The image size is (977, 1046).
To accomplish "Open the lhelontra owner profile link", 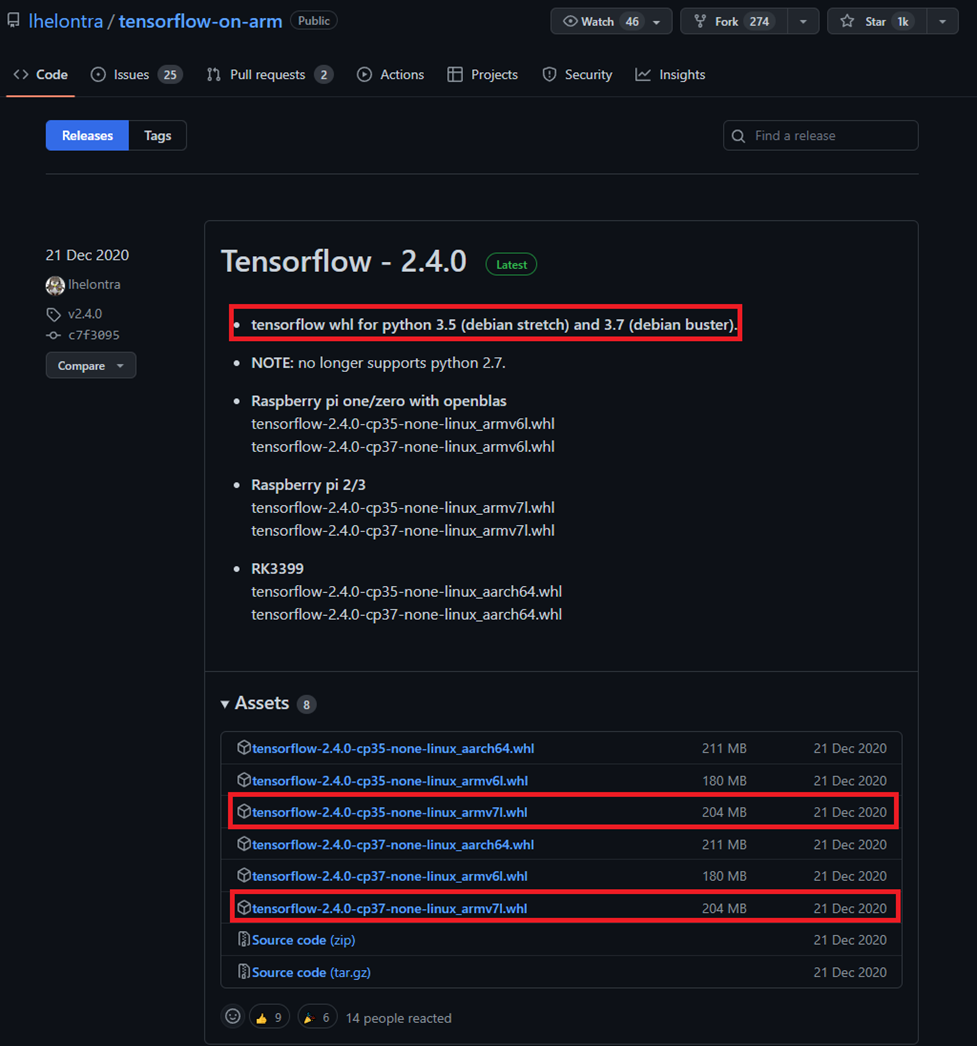I will (x=66, y=21).
